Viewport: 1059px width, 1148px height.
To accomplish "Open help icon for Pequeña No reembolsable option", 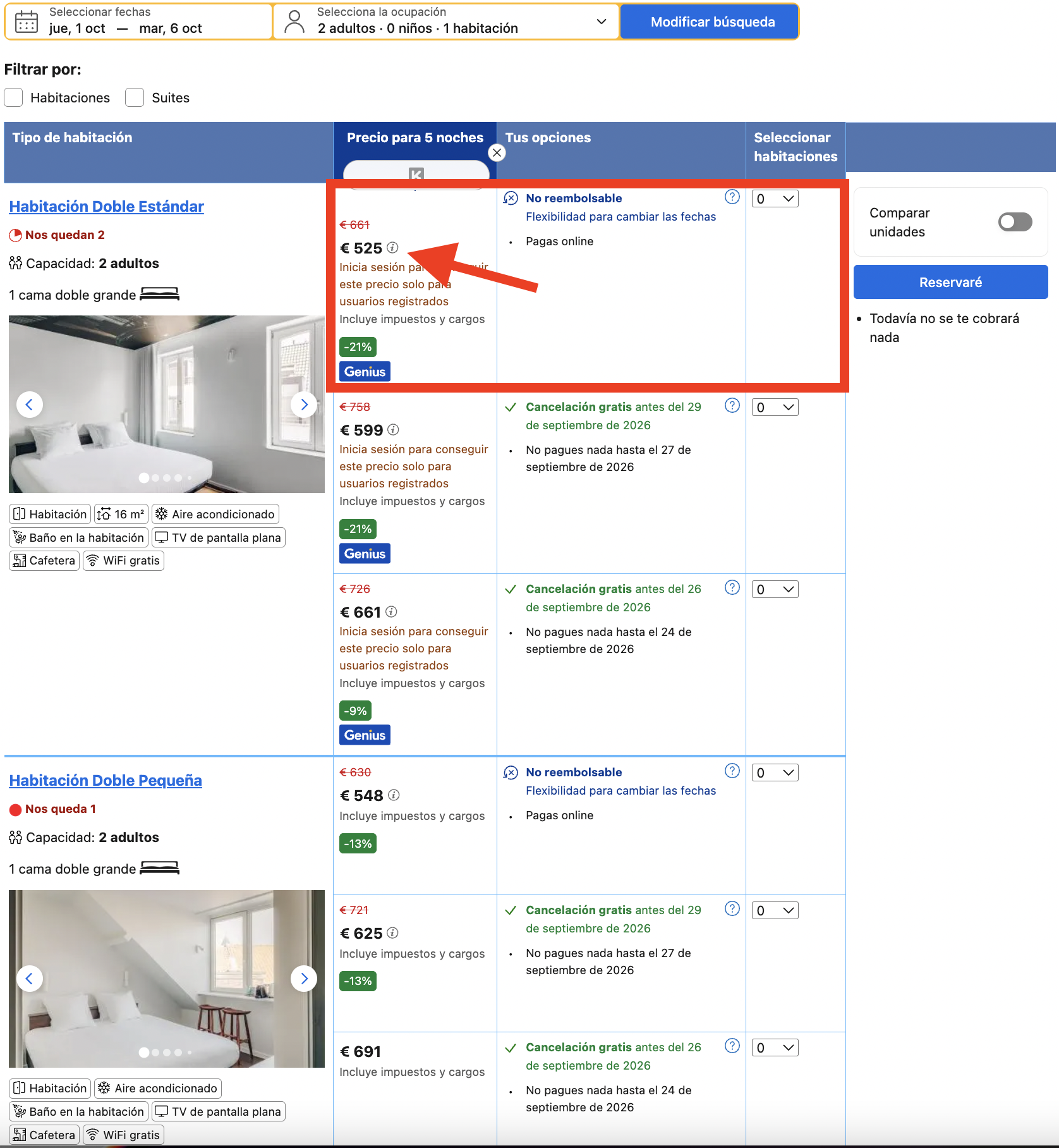I will (x=732, y=771).
